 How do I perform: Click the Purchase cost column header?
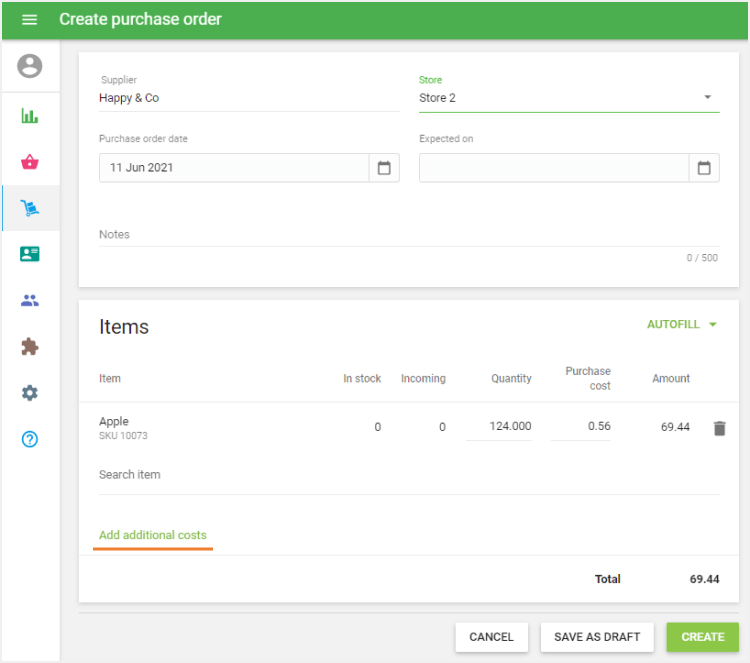[588, 378]
